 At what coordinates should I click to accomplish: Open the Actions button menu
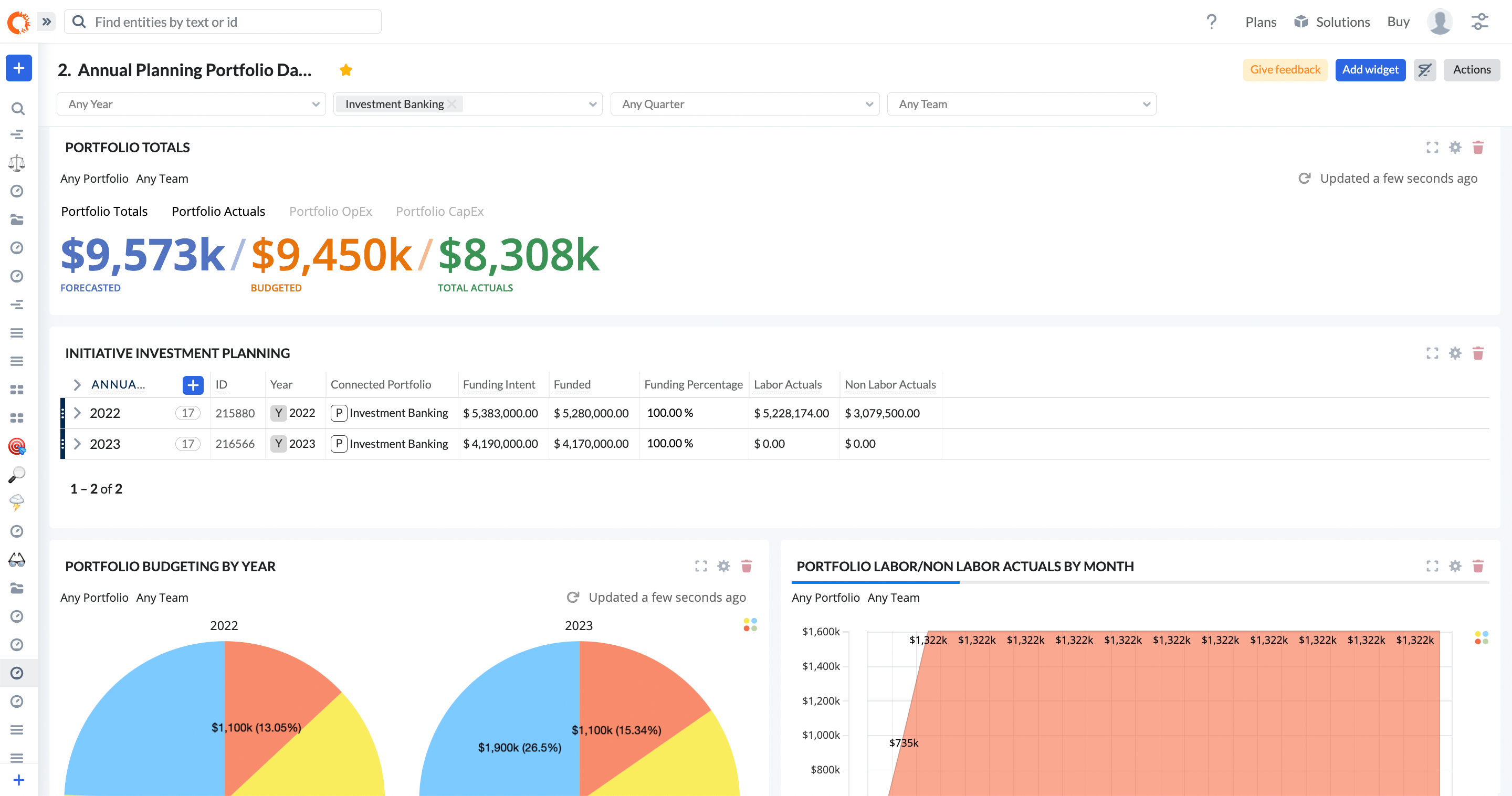click(1472, 70)
